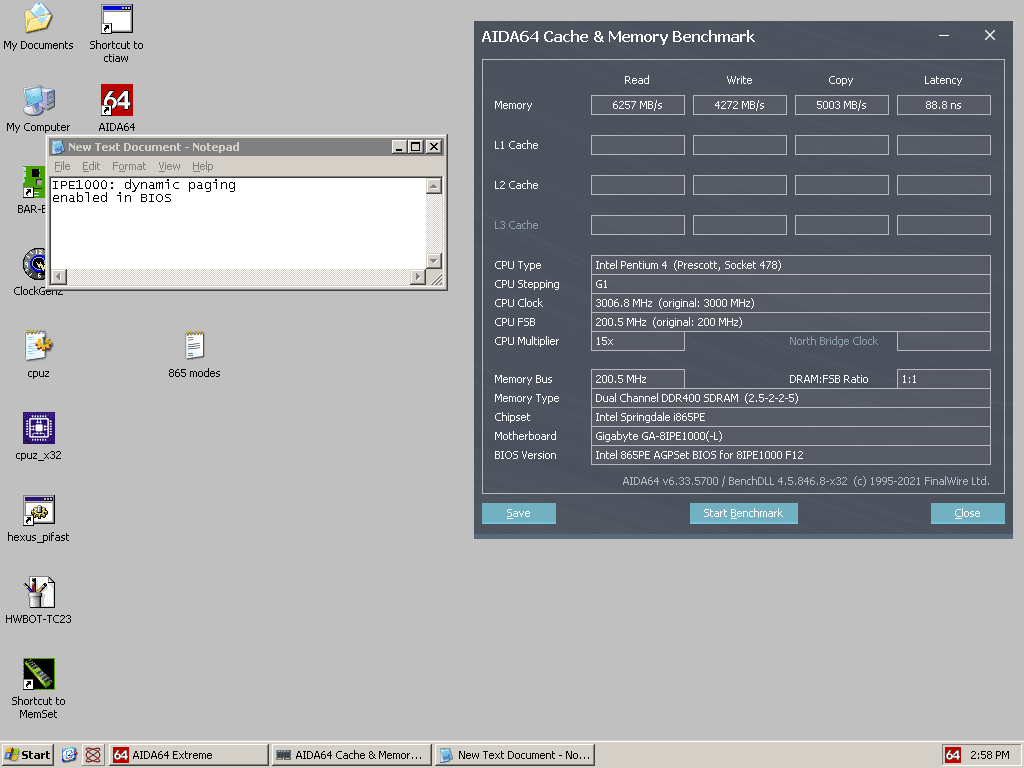The width and height of the screenshot is (1024, 768).
Task: Click Notepad horizontal scrollbar right arrow
Action: (x=418, y=277)
